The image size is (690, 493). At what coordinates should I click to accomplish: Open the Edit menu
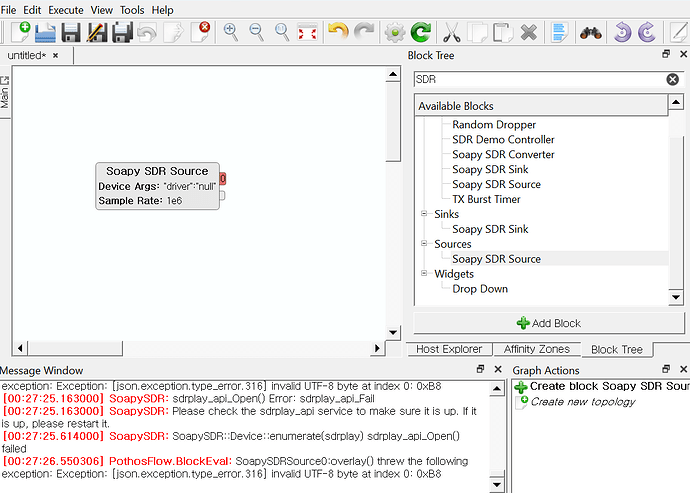tap(32, 10)
